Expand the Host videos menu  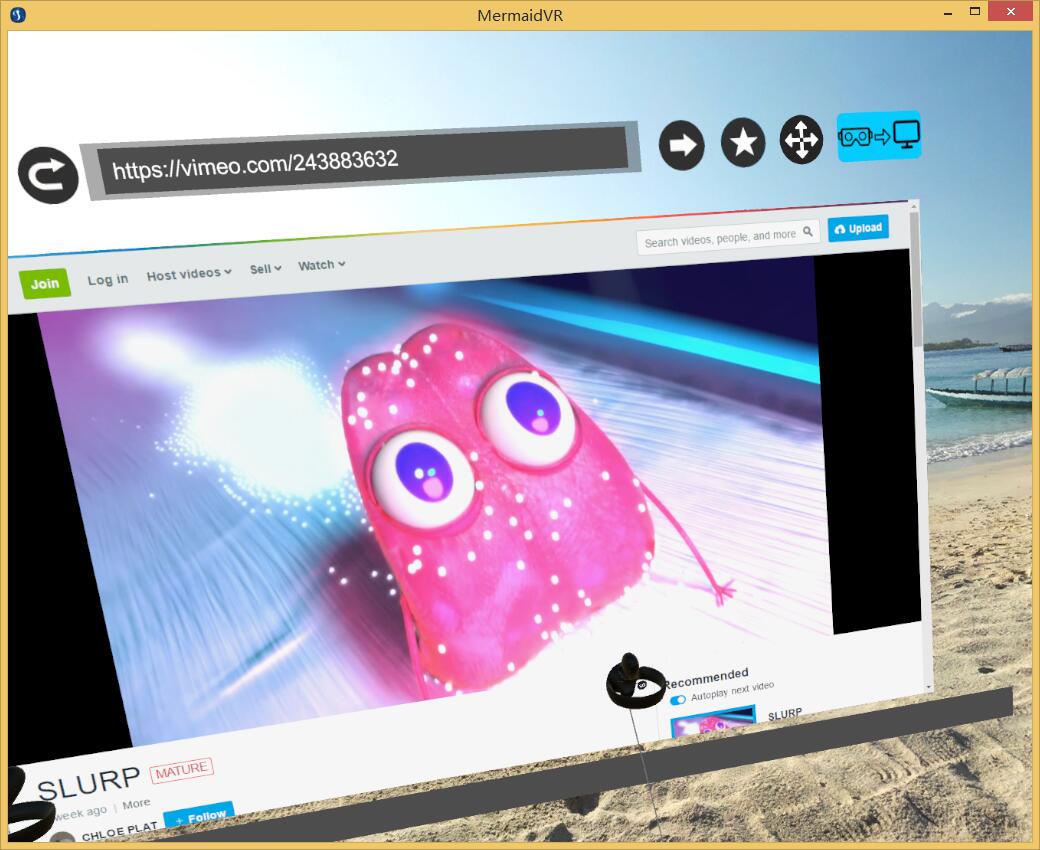point(189,274)
